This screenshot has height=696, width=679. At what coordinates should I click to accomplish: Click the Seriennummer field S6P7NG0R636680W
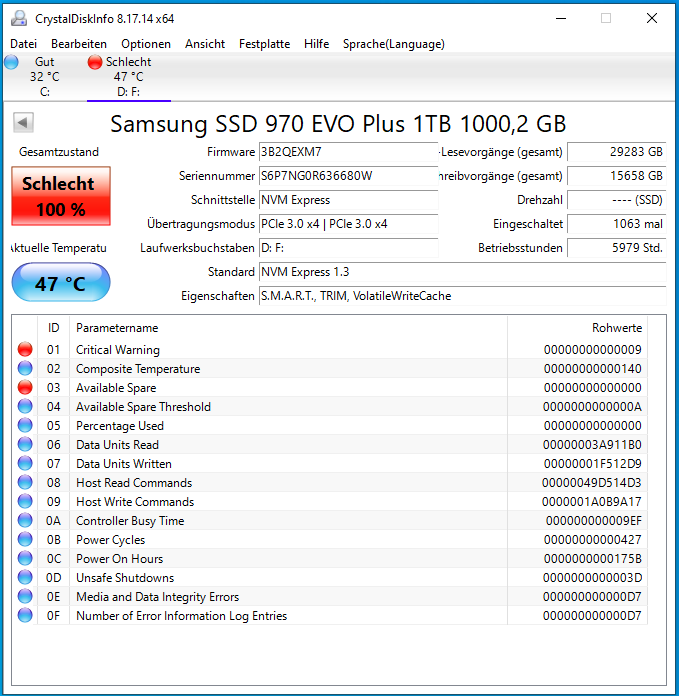[348, 176]
